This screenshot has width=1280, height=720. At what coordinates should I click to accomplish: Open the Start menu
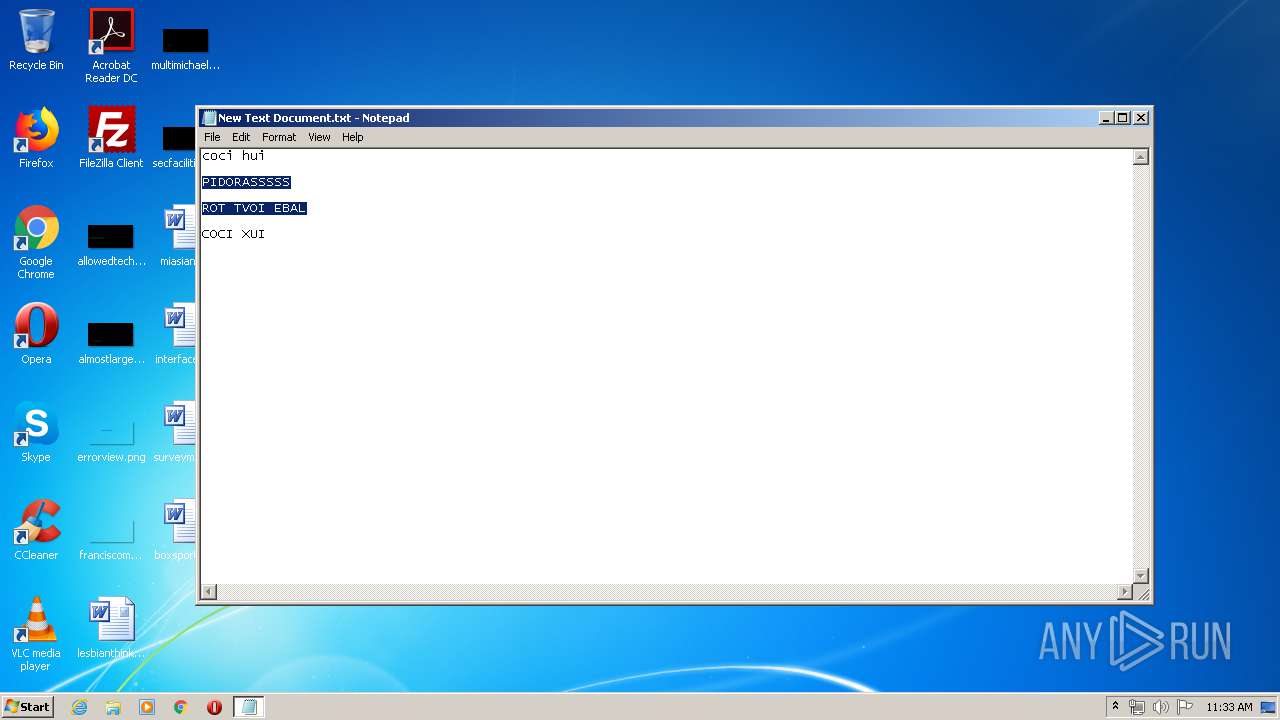(x=28, y=707)
